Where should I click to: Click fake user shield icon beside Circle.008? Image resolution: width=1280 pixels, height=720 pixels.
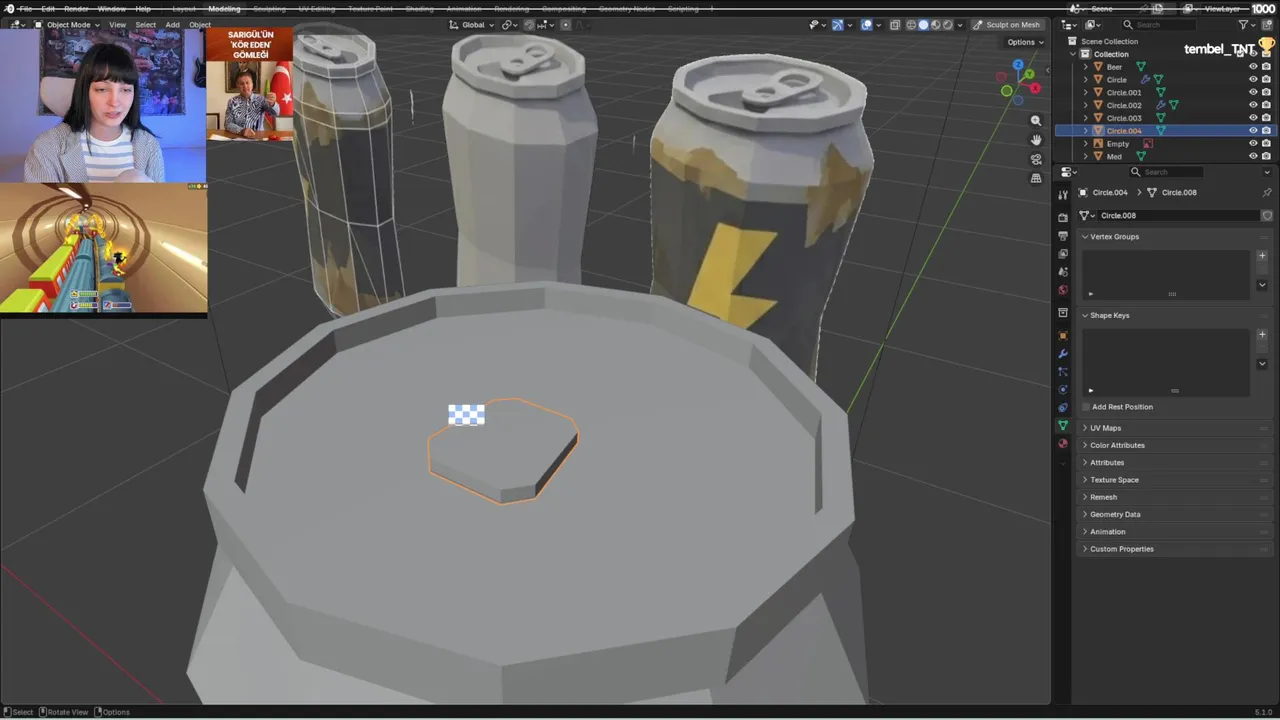click(x=1266, y=215)
